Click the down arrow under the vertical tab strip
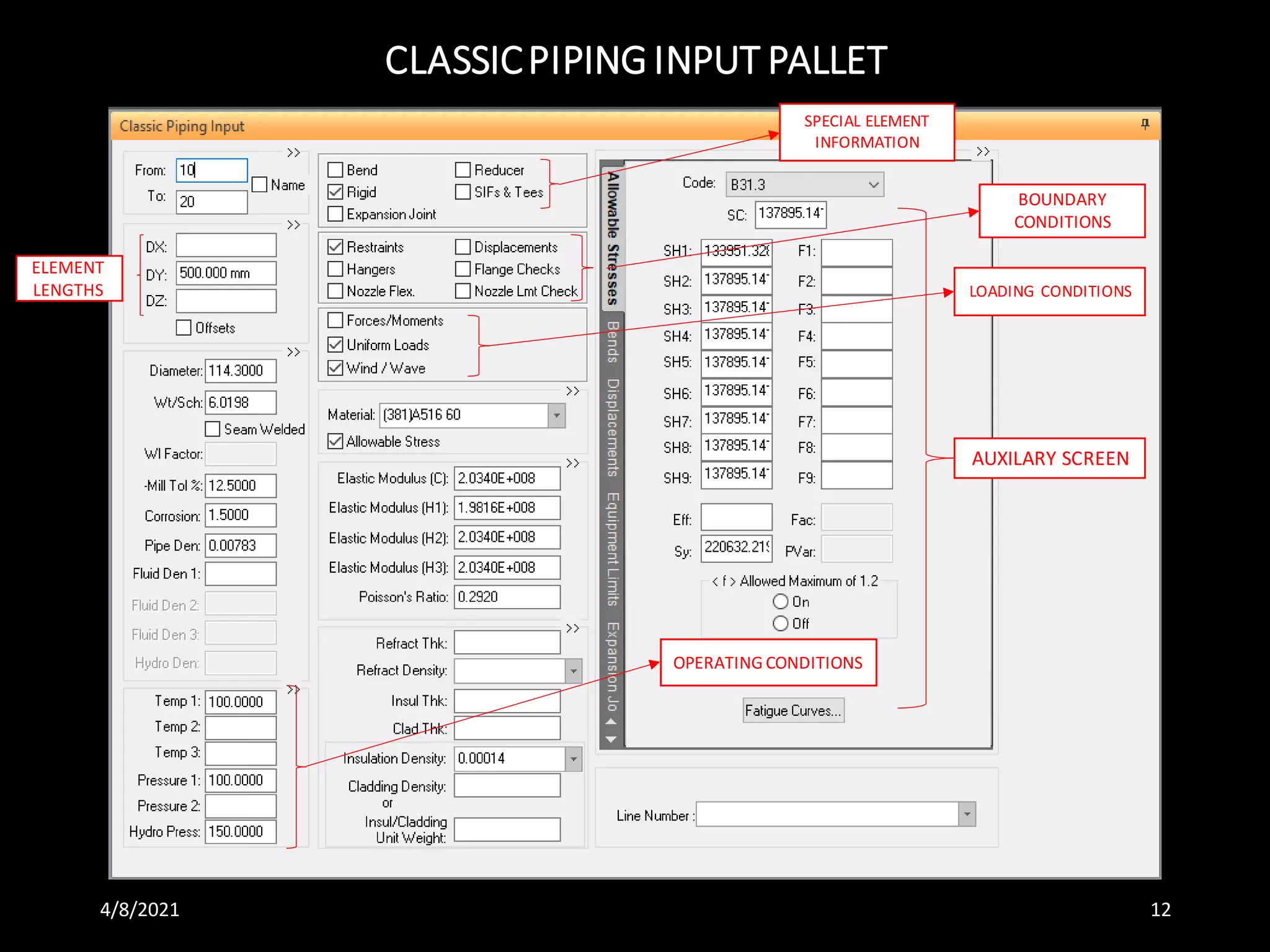This screenshot has height=952, width=1270. pos(611,739)
